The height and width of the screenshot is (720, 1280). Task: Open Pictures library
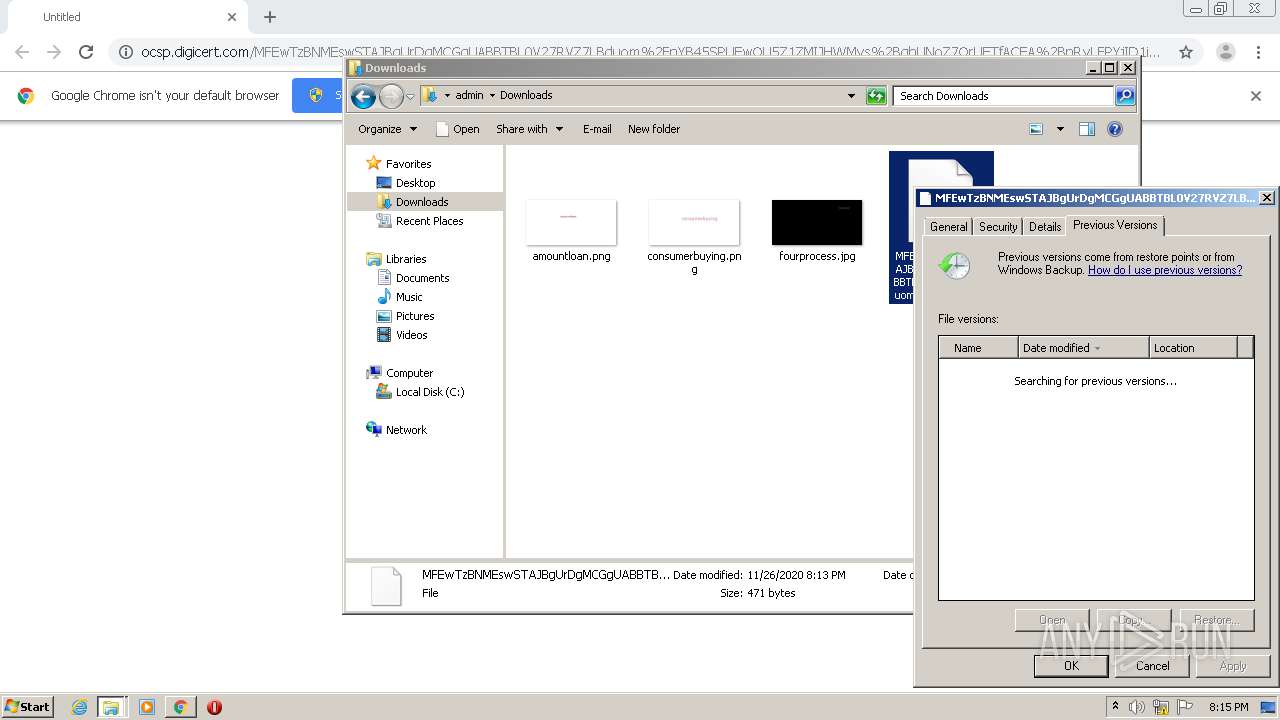pyautogui.click(x=415, y=316)
